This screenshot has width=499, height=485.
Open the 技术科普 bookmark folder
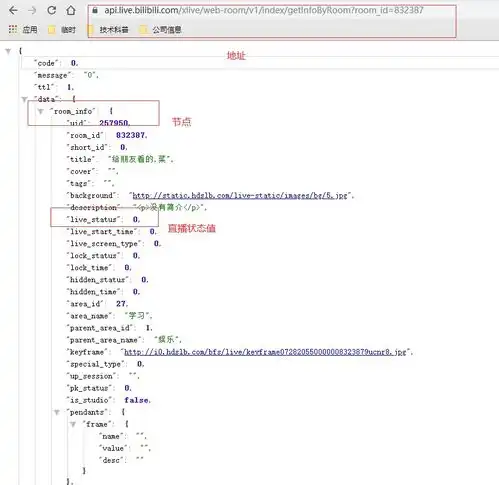tap(108, 30)
